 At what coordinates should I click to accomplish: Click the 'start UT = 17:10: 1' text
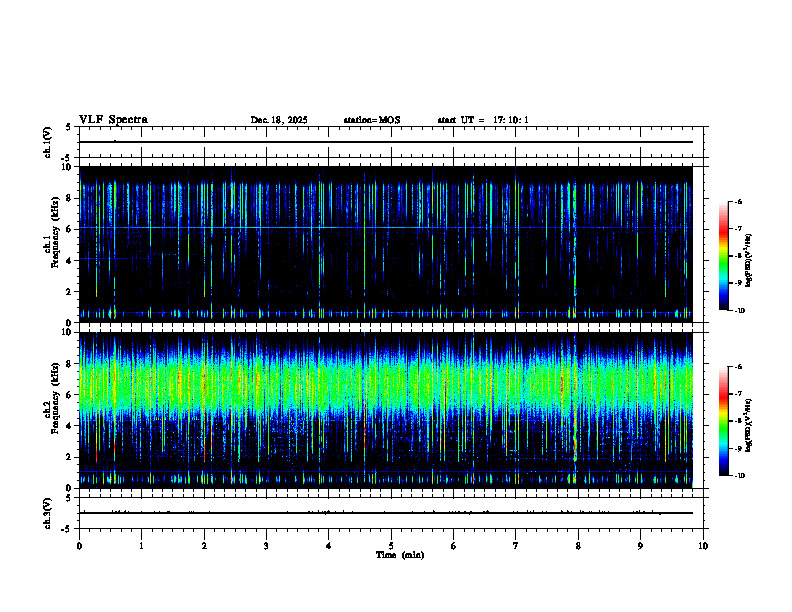coord(483,120)
